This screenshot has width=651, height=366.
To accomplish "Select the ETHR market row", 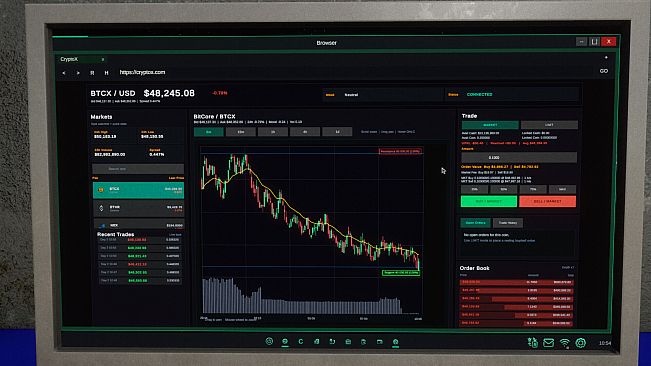I will [x=138, y=208].
